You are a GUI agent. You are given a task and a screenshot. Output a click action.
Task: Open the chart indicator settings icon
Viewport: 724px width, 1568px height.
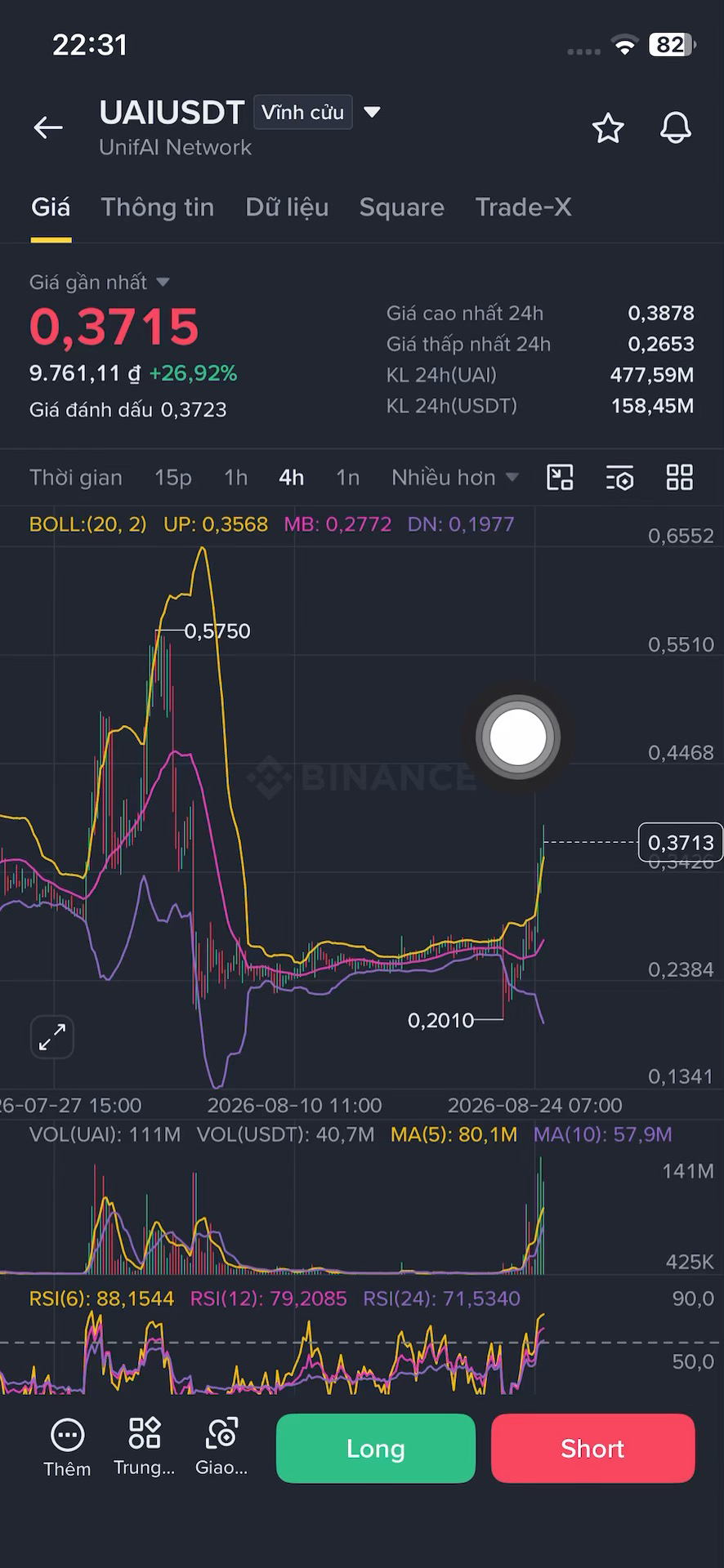click(620, 478)
